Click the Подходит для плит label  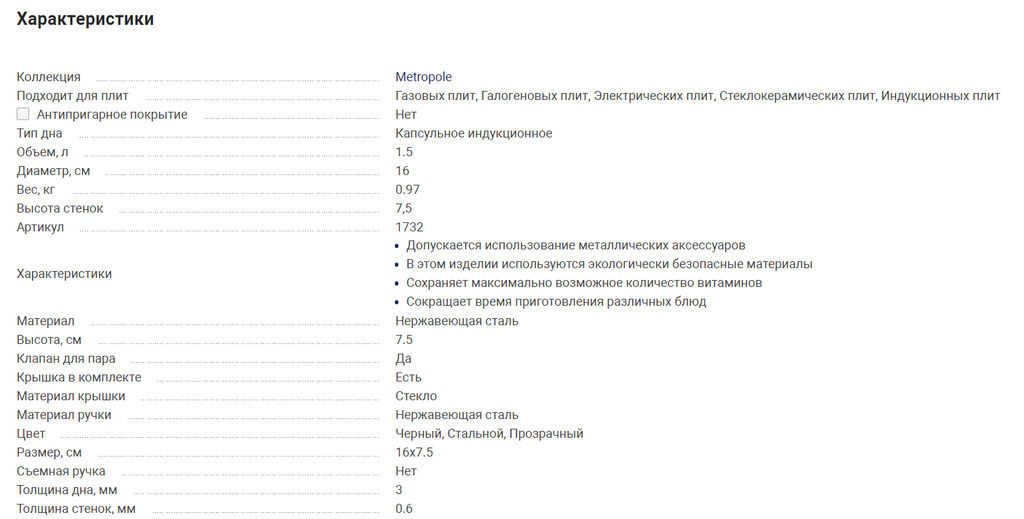73,96
